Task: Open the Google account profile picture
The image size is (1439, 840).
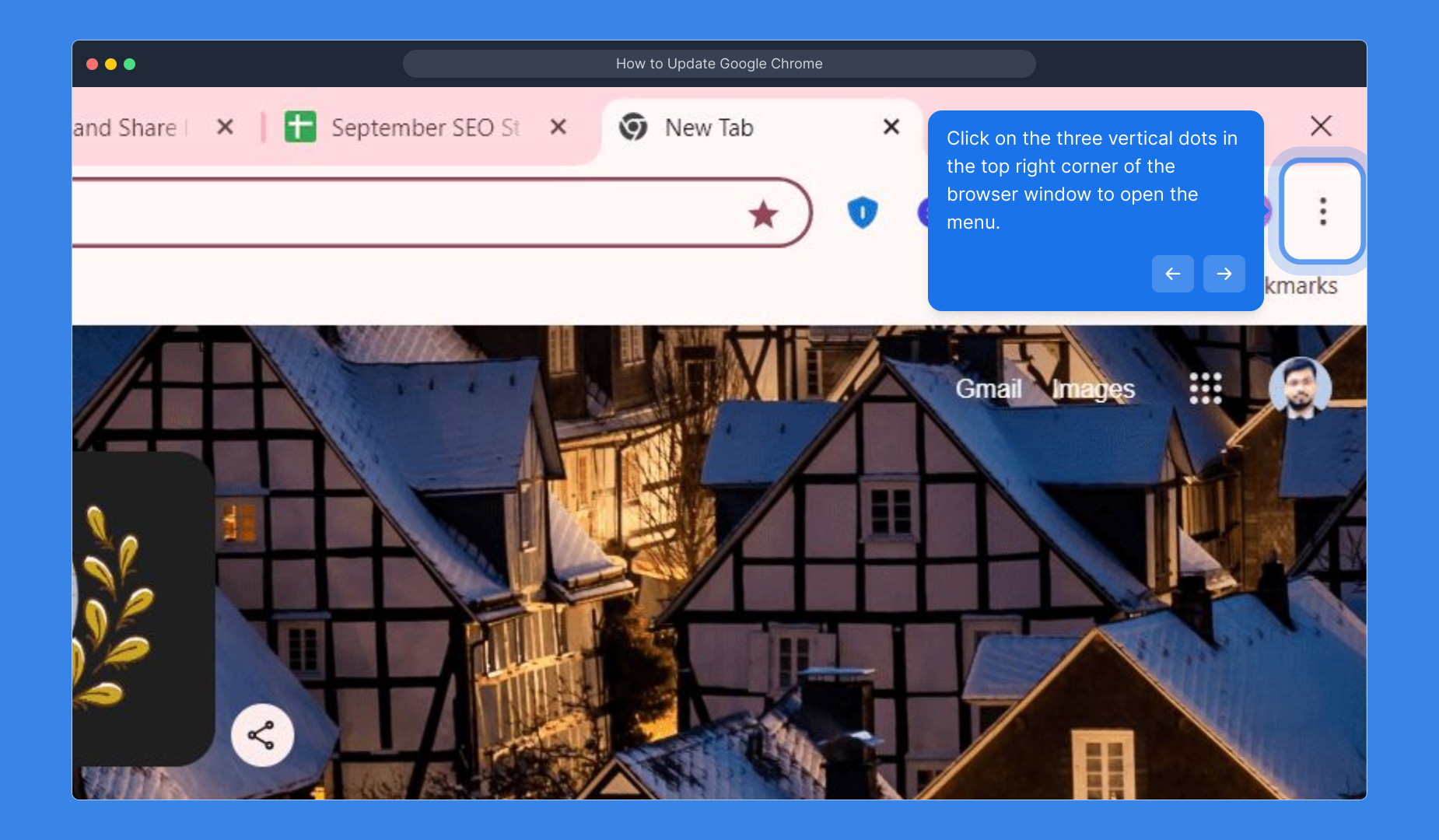Action: 1300,387
